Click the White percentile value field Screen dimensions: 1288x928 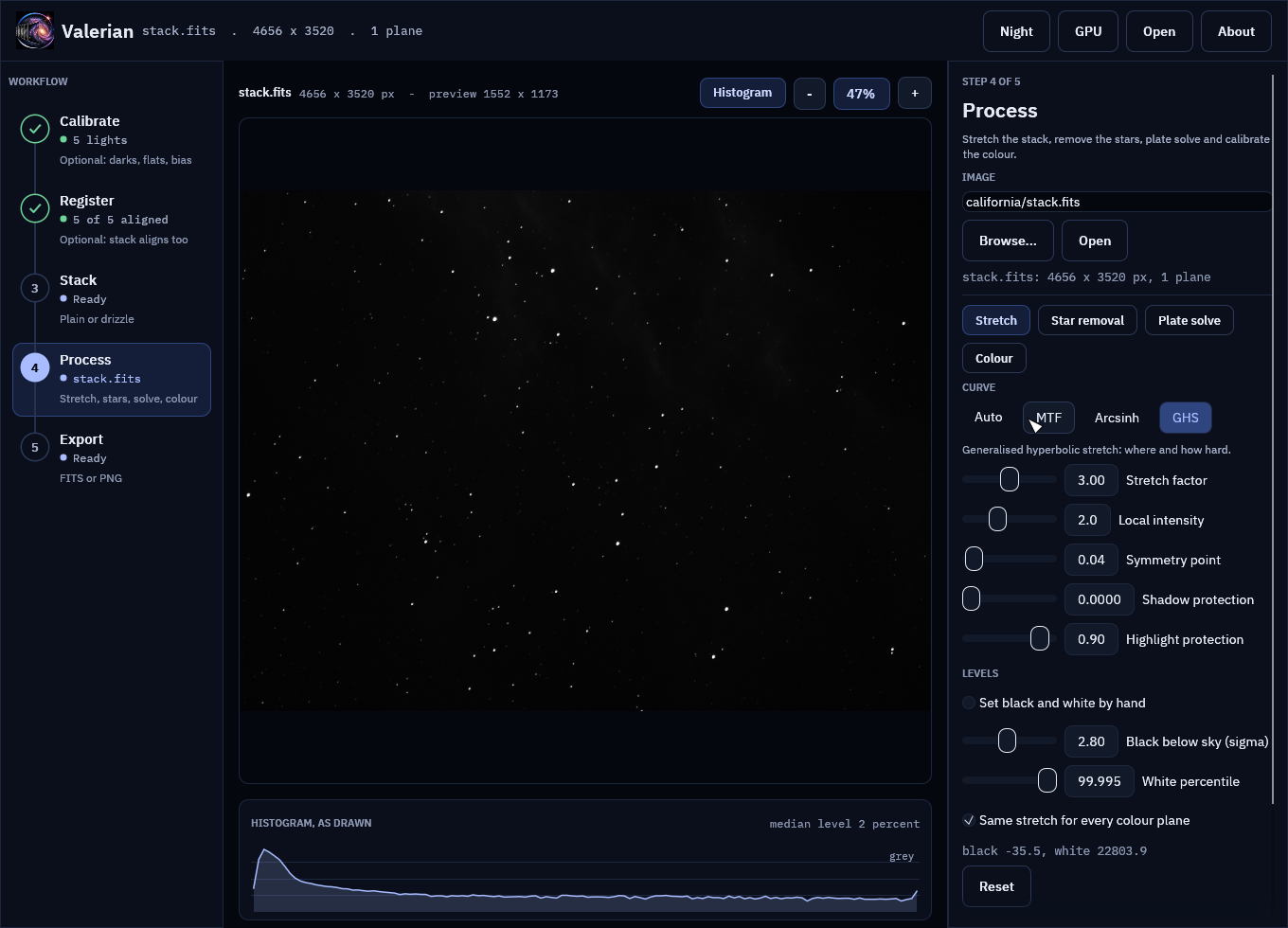tap(1100, 781)
